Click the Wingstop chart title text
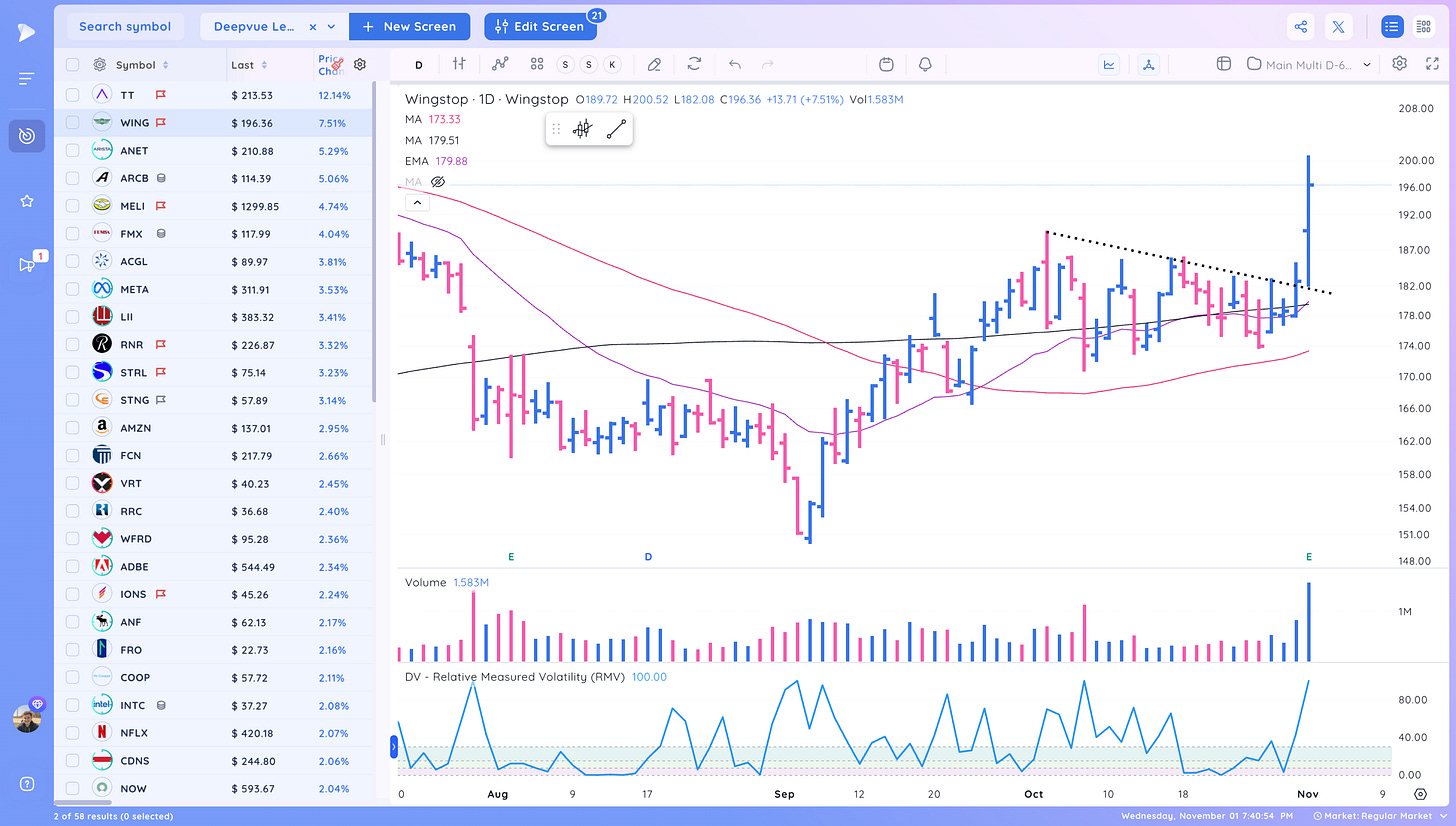 pyautogui.click(x=486, y=99)
